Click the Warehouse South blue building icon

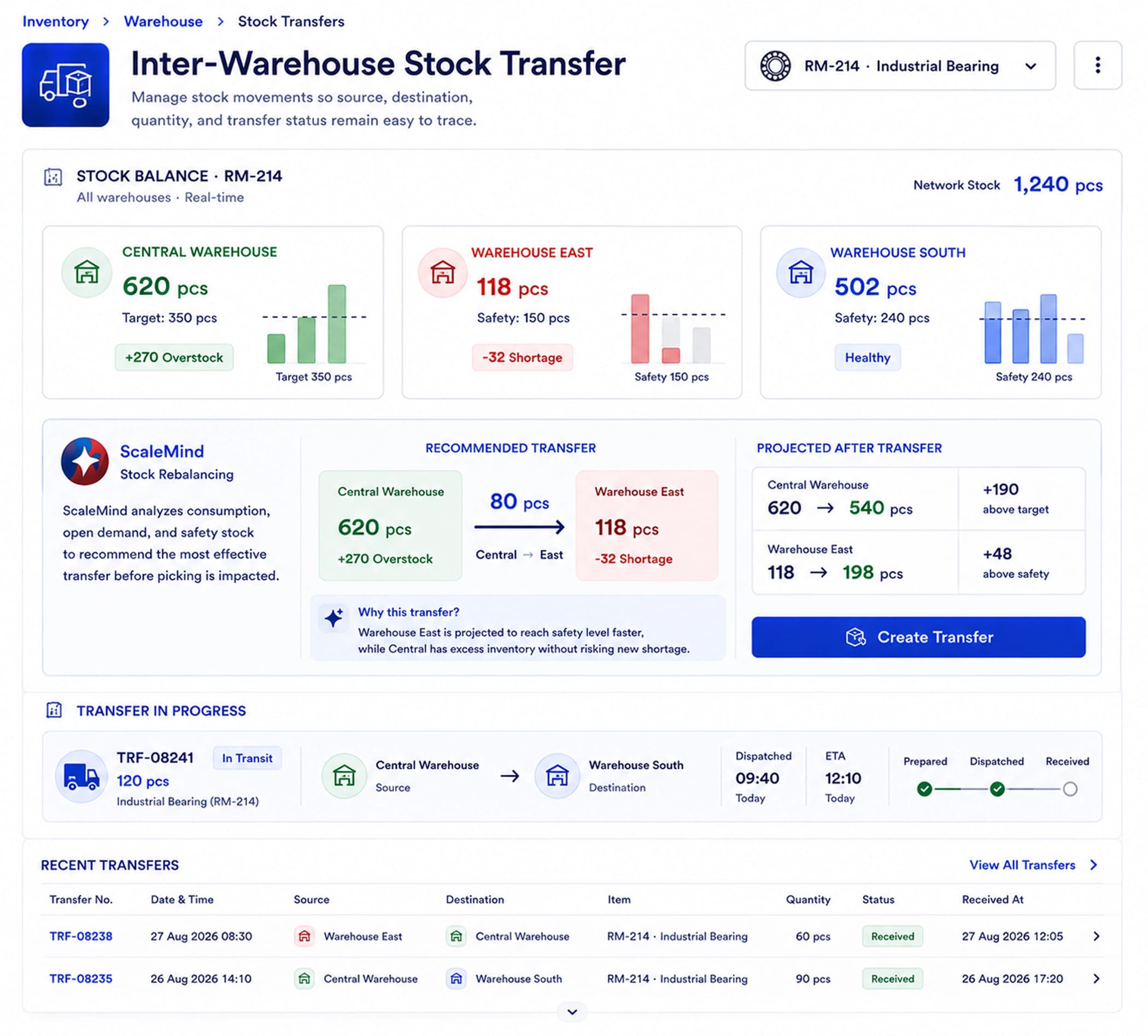click(801, 272)
